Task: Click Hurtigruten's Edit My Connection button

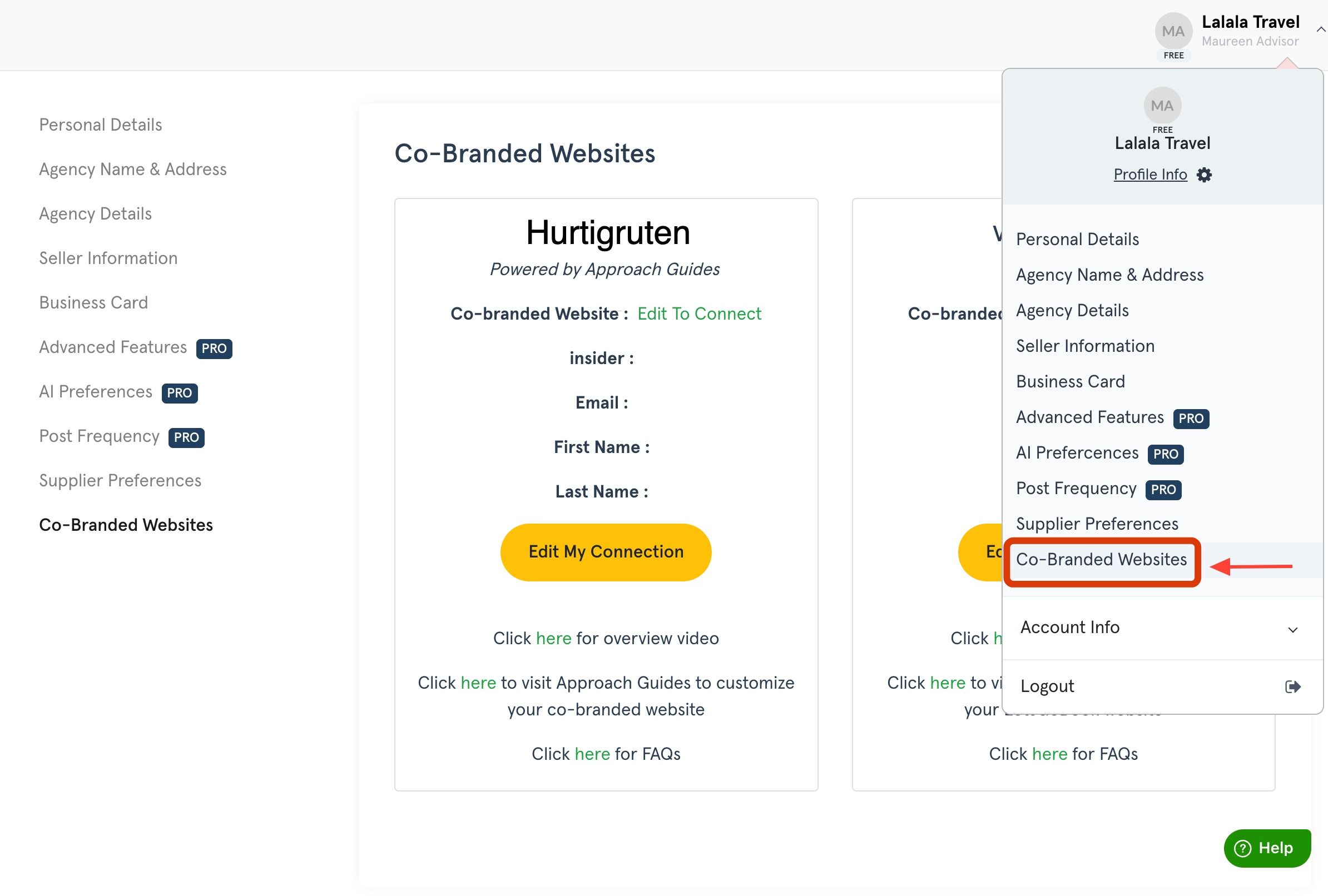Action: [x=606, y=551]
